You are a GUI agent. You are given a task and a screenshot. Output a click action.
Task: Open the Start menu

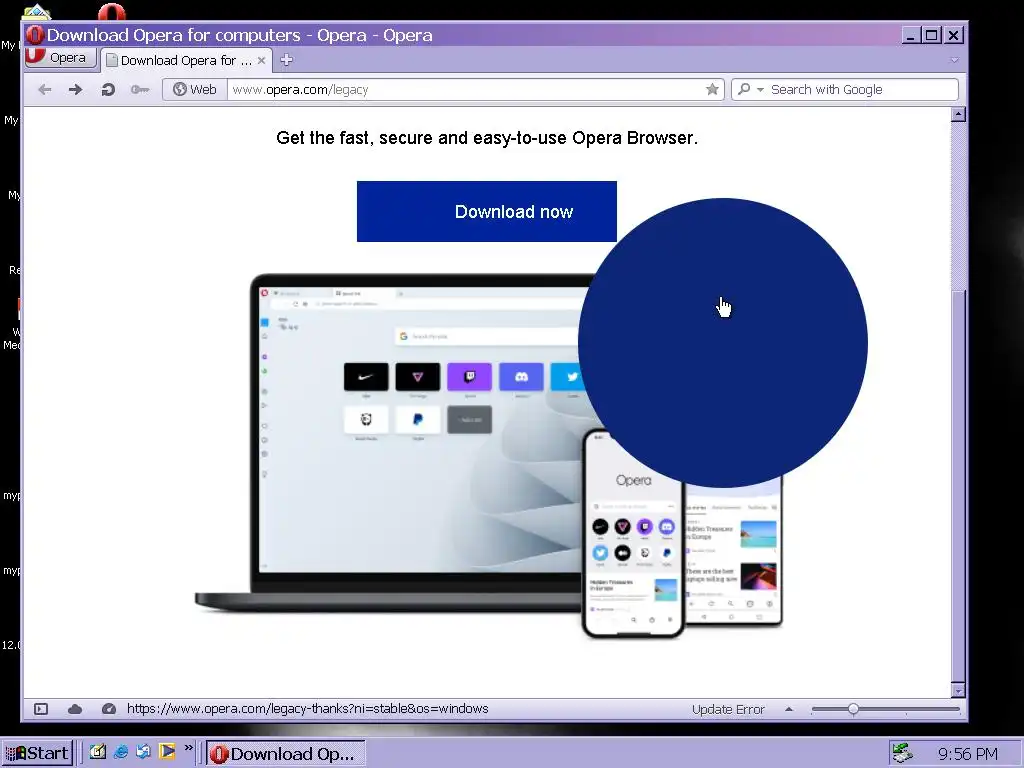(x=38, y=753)
